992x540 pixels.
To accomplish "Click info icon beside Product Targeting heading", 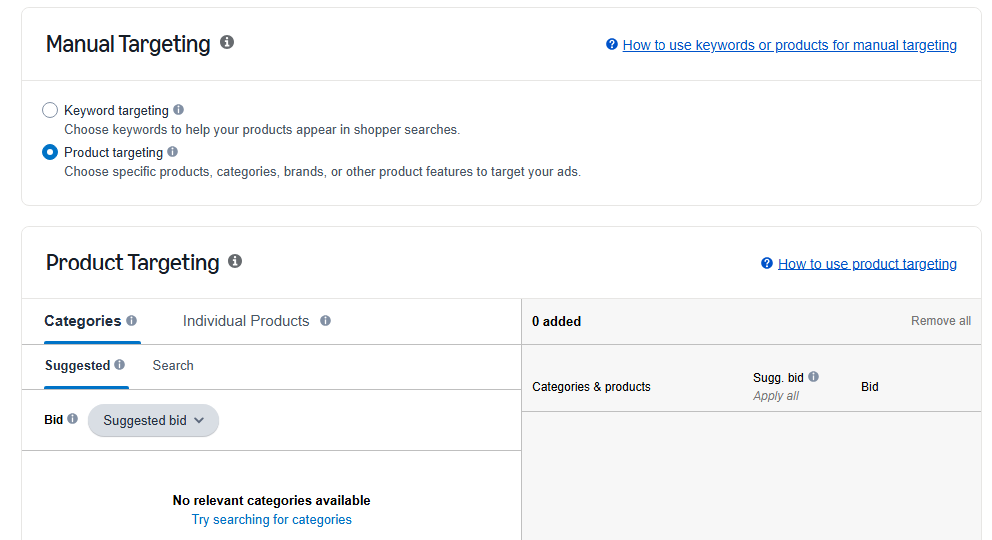I will pyautogui.click(x=235, y=261).
